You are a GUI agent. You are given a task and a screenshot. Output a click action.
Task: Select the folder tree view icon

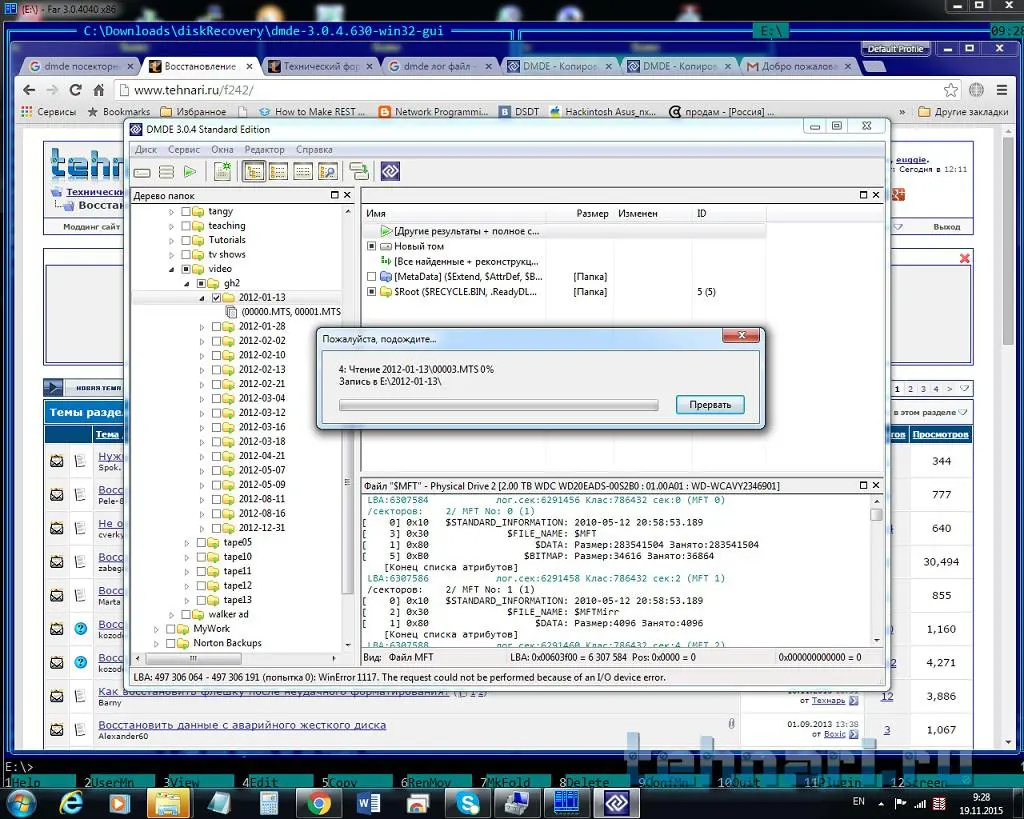(x=254, y=172)
